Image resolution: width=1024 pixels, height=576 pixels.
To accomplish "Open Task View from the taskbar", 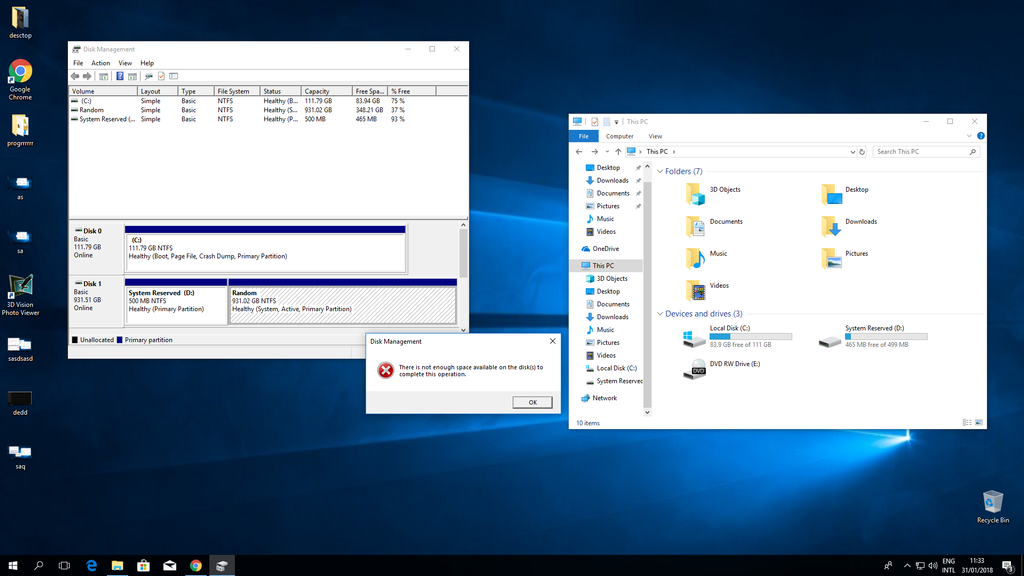I will pyautogui.click(x=64, y=566).
